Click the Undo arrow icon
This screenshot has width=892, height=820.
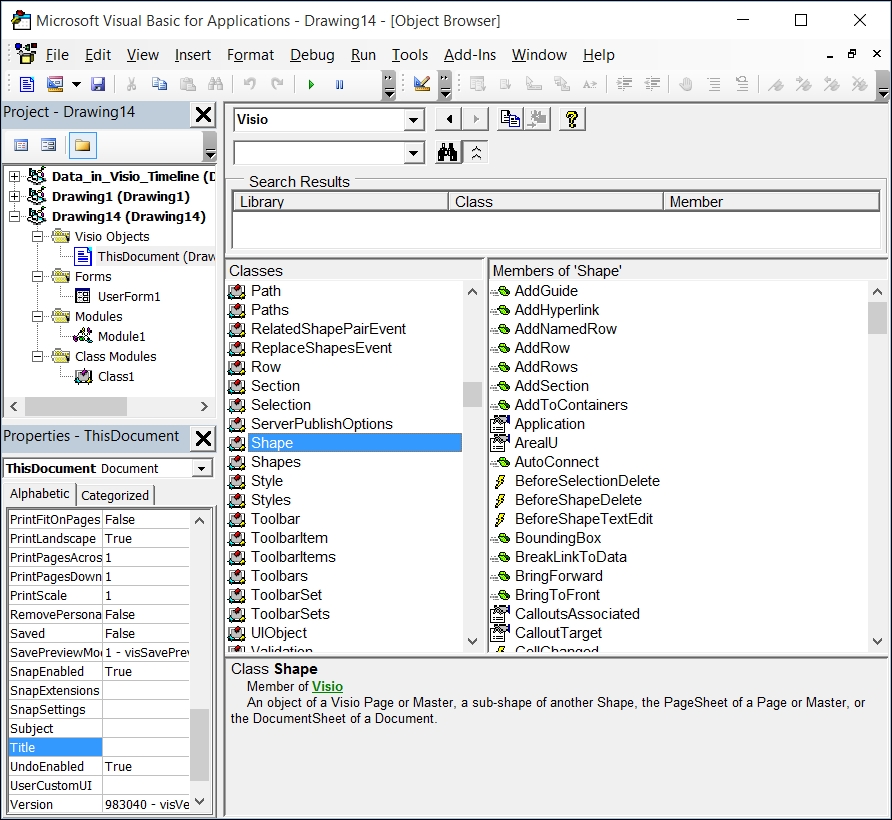249,84
